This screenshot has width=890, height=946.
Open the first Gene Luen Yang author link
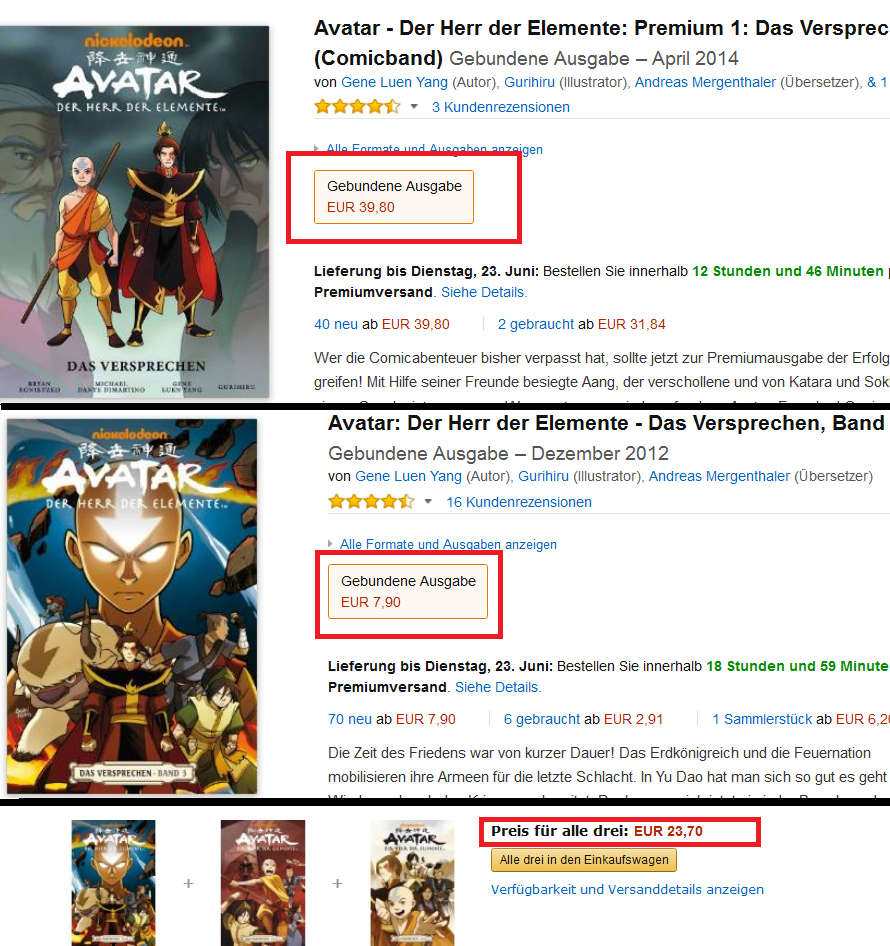(394, 82)
